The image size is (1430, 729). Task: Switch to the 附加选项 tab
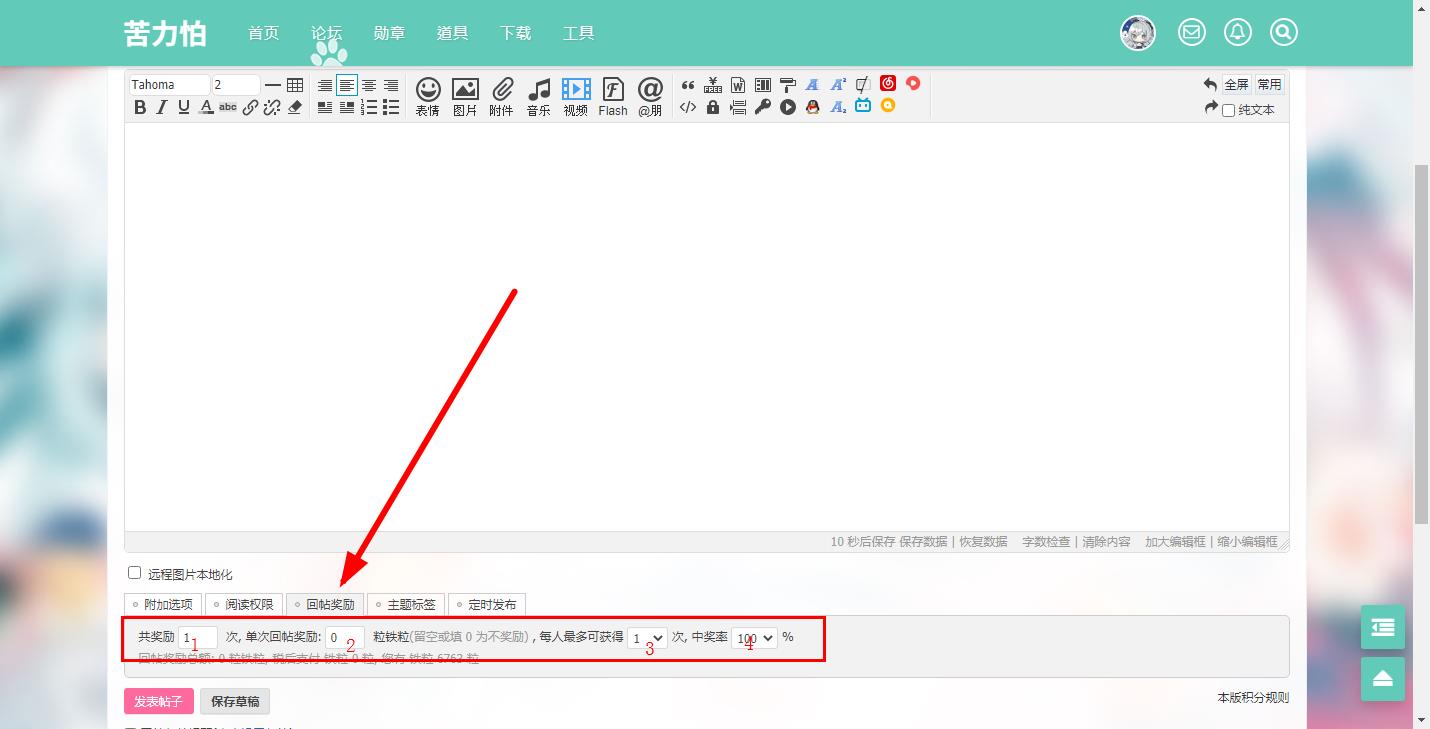[163, 604]
